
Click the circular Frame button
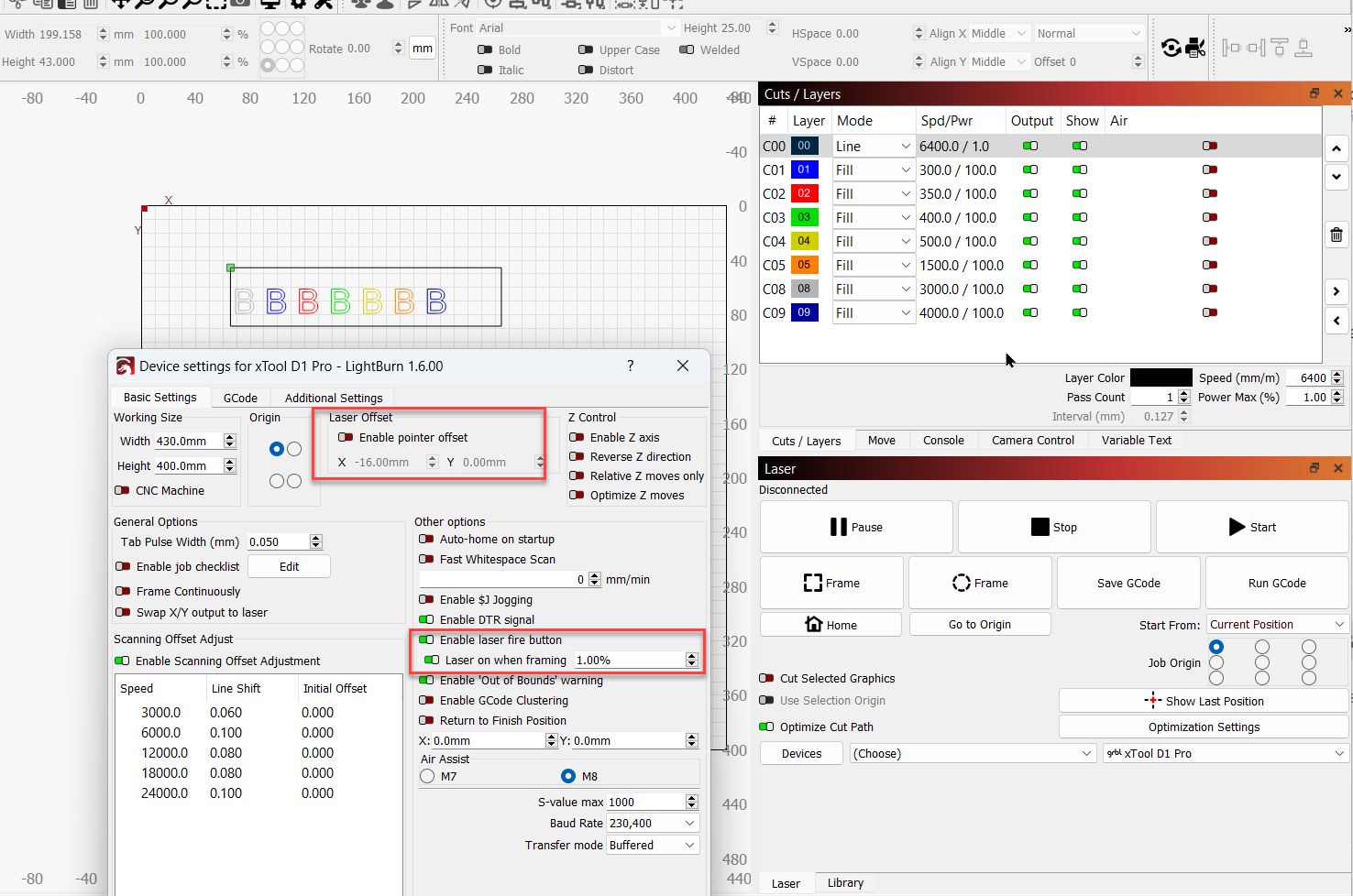click(980, 583)
